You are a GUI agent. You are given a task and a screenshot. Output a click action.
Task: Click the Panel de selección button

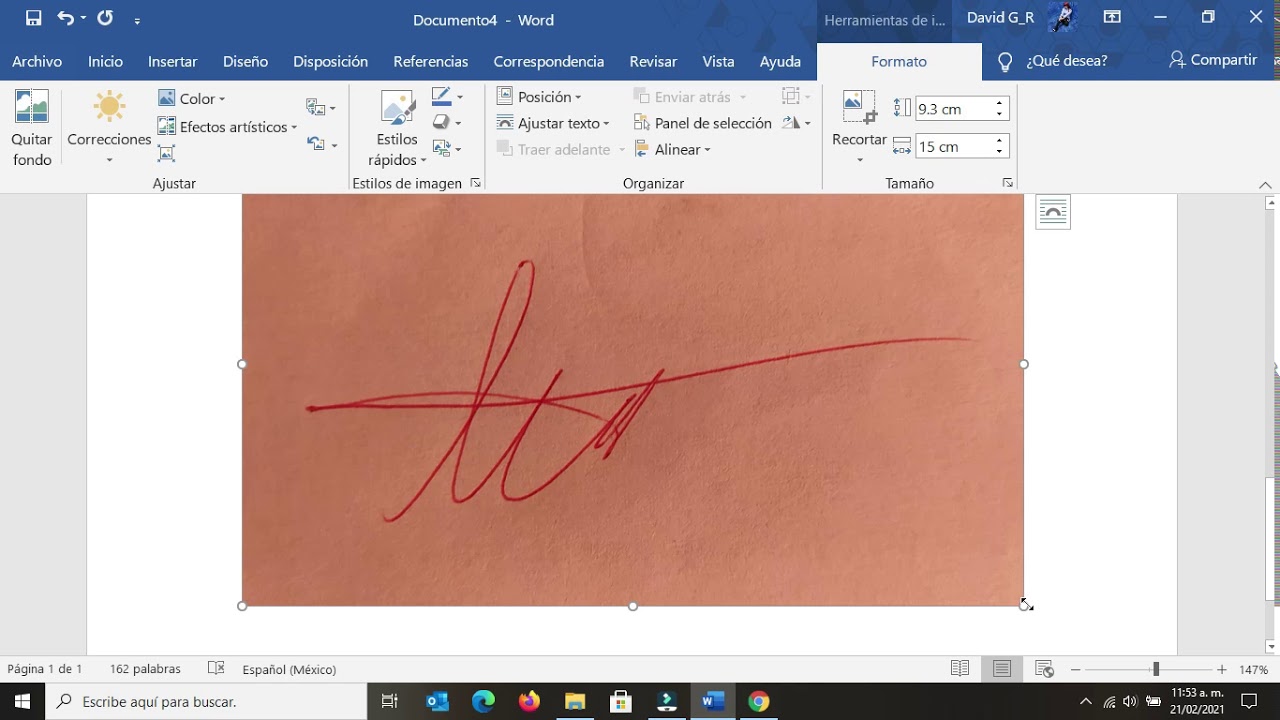tap(702, 123)
